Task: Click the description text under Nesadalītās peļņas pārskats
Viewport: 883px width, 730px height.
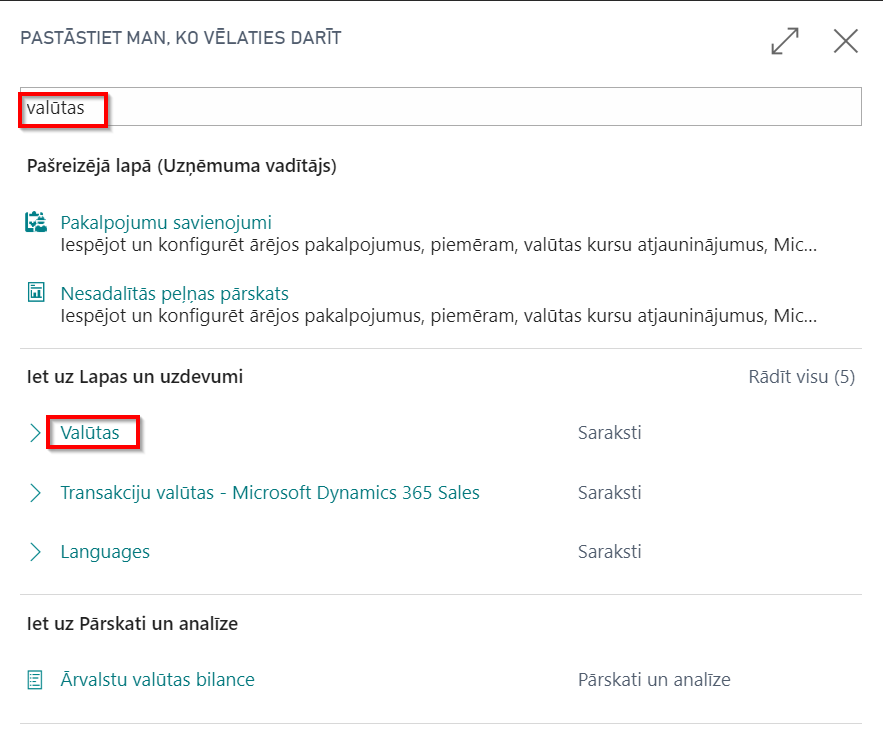Action: coord(439,316)
